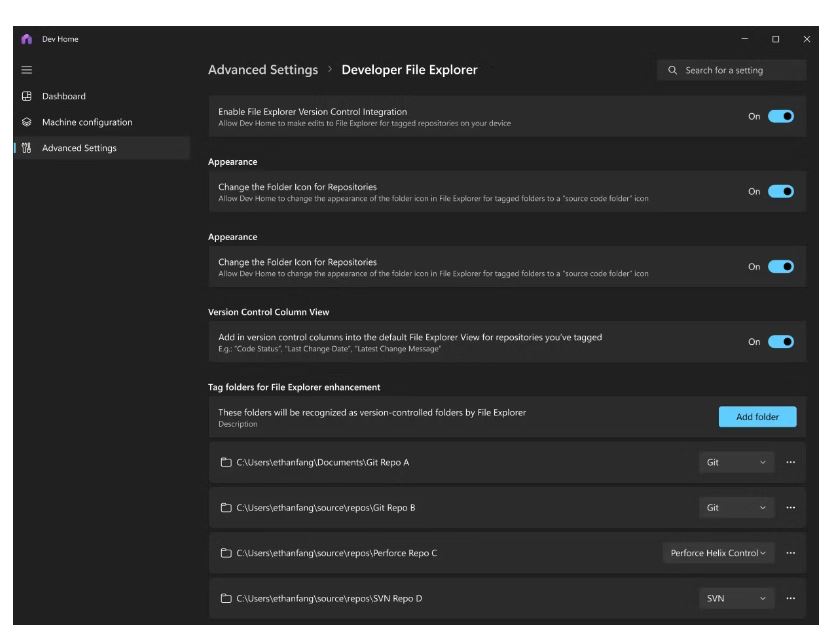Expand the Perforce Helix Control dropdown
The width and height of the screenshot is (834, 643).
pos(718,553)
